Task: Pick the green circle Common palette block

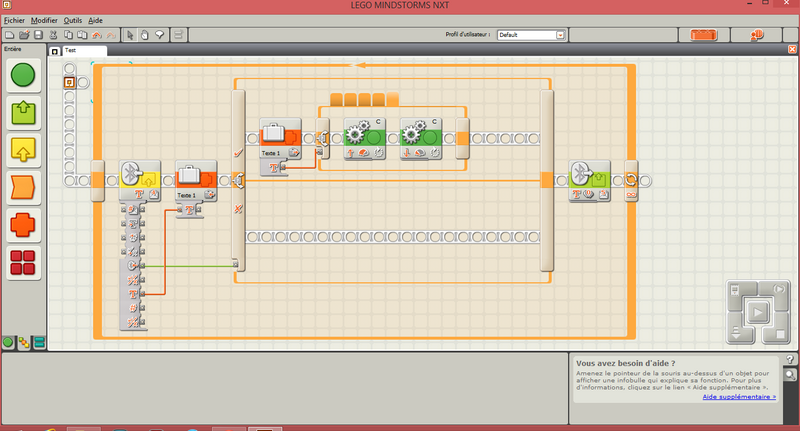Action: [x=23, y=75]
